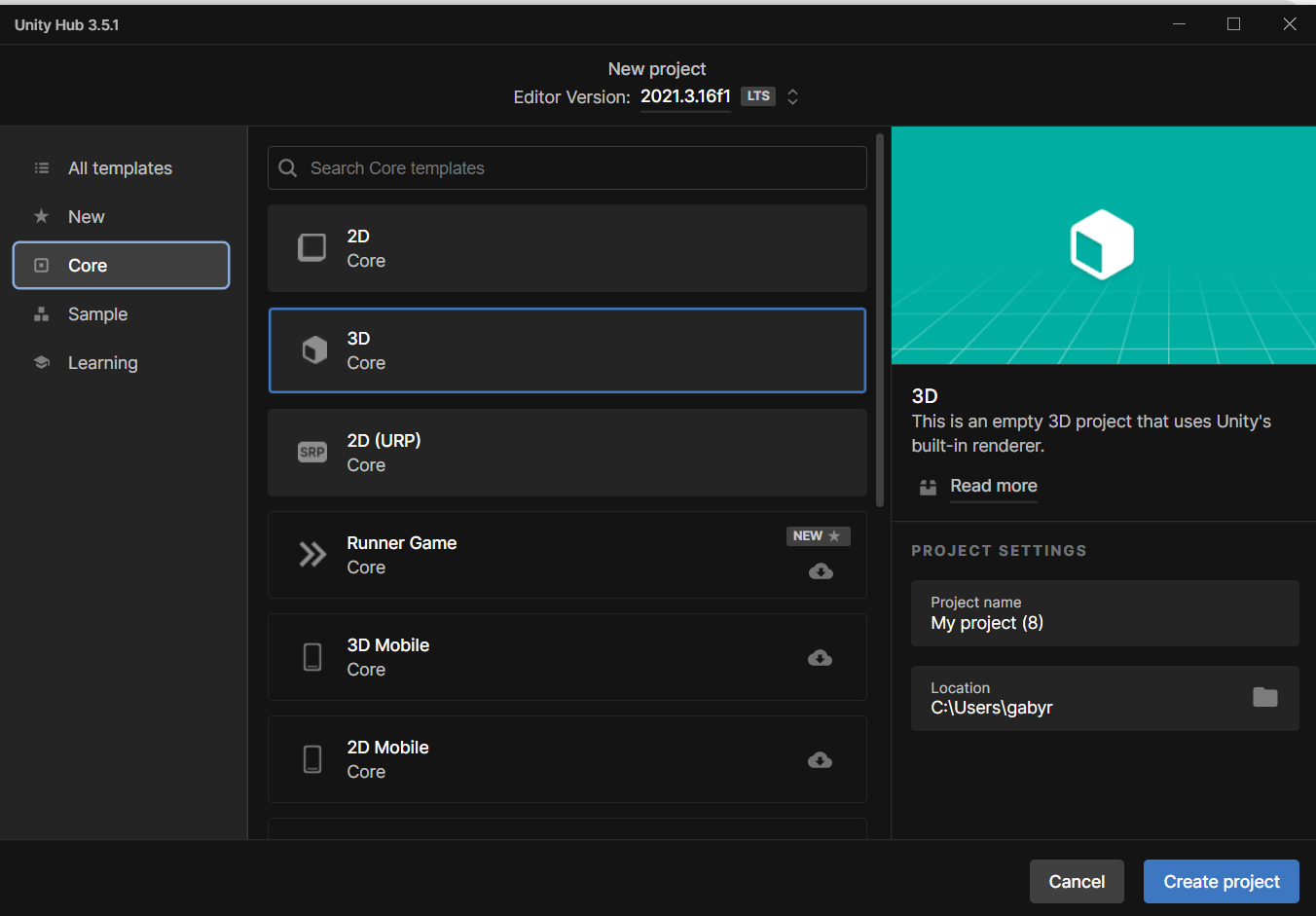Image resolution: width=1316 pixels, height=916 pixels.
Task: Click the SRP icon of 2D (URP)
Action: (x=312, y=452)
